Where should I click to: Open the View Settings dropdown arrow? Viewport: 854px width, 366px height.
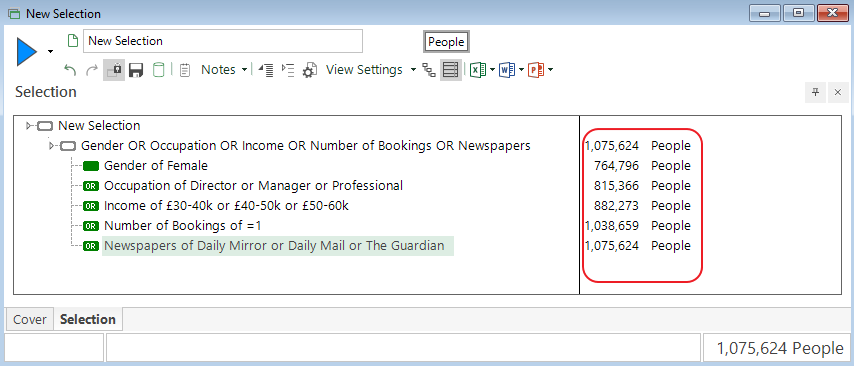point(413,70)
